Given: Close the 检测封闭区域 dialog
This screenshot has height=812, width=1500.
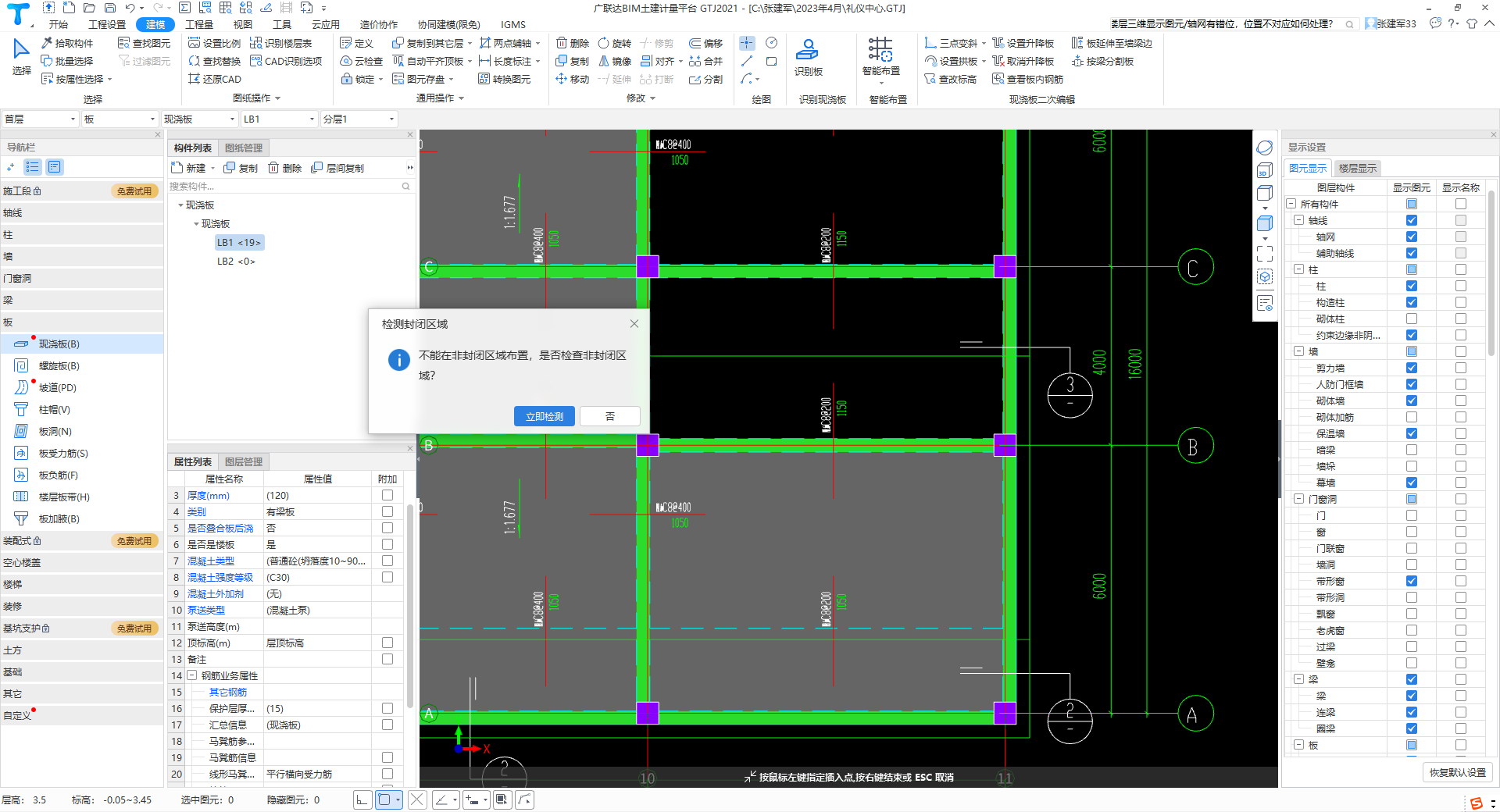Looking at the screenshot, I should (634, 323).
